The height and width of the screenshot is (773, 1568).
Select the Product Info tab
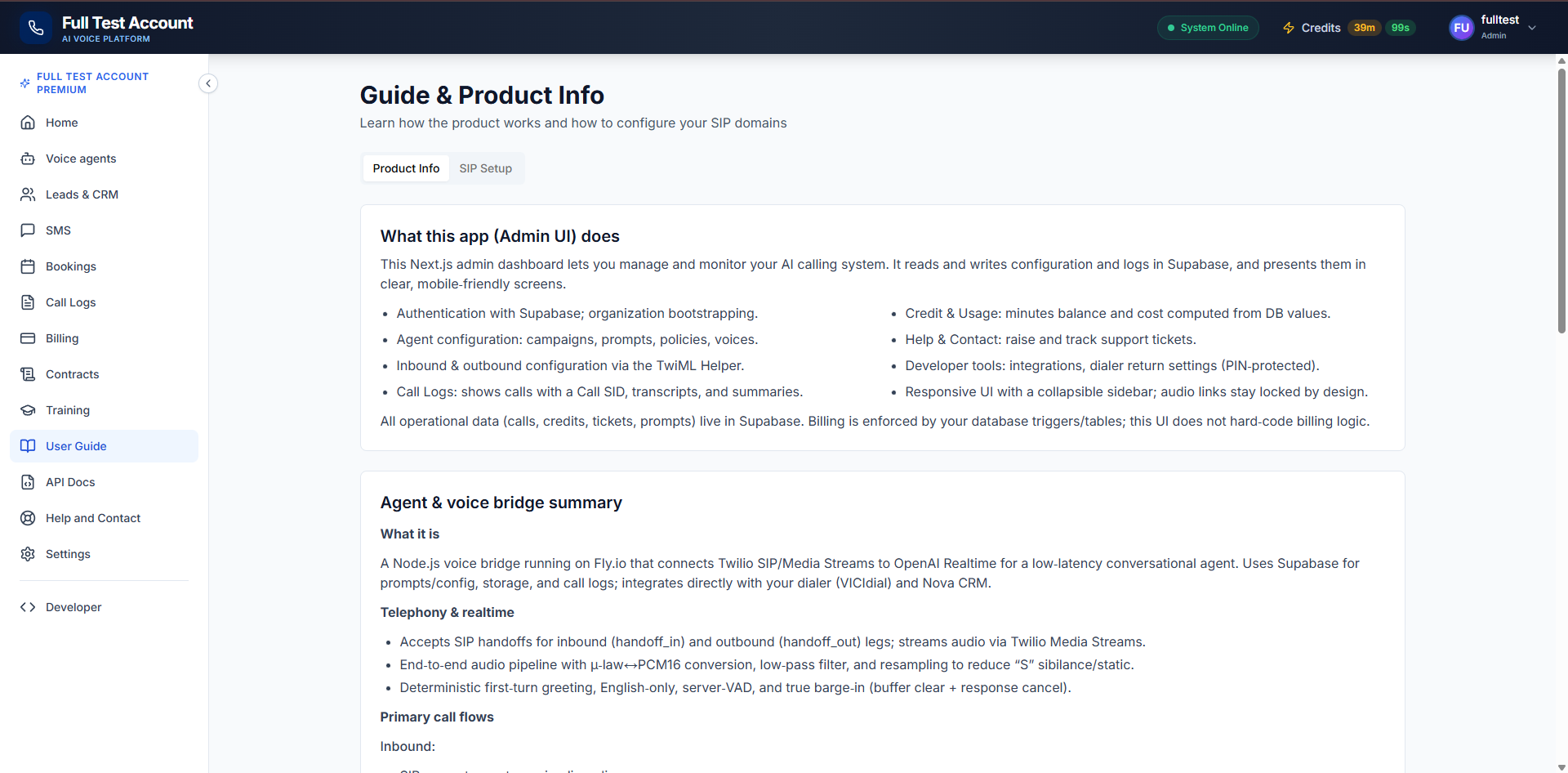click(x=406, y=168)
